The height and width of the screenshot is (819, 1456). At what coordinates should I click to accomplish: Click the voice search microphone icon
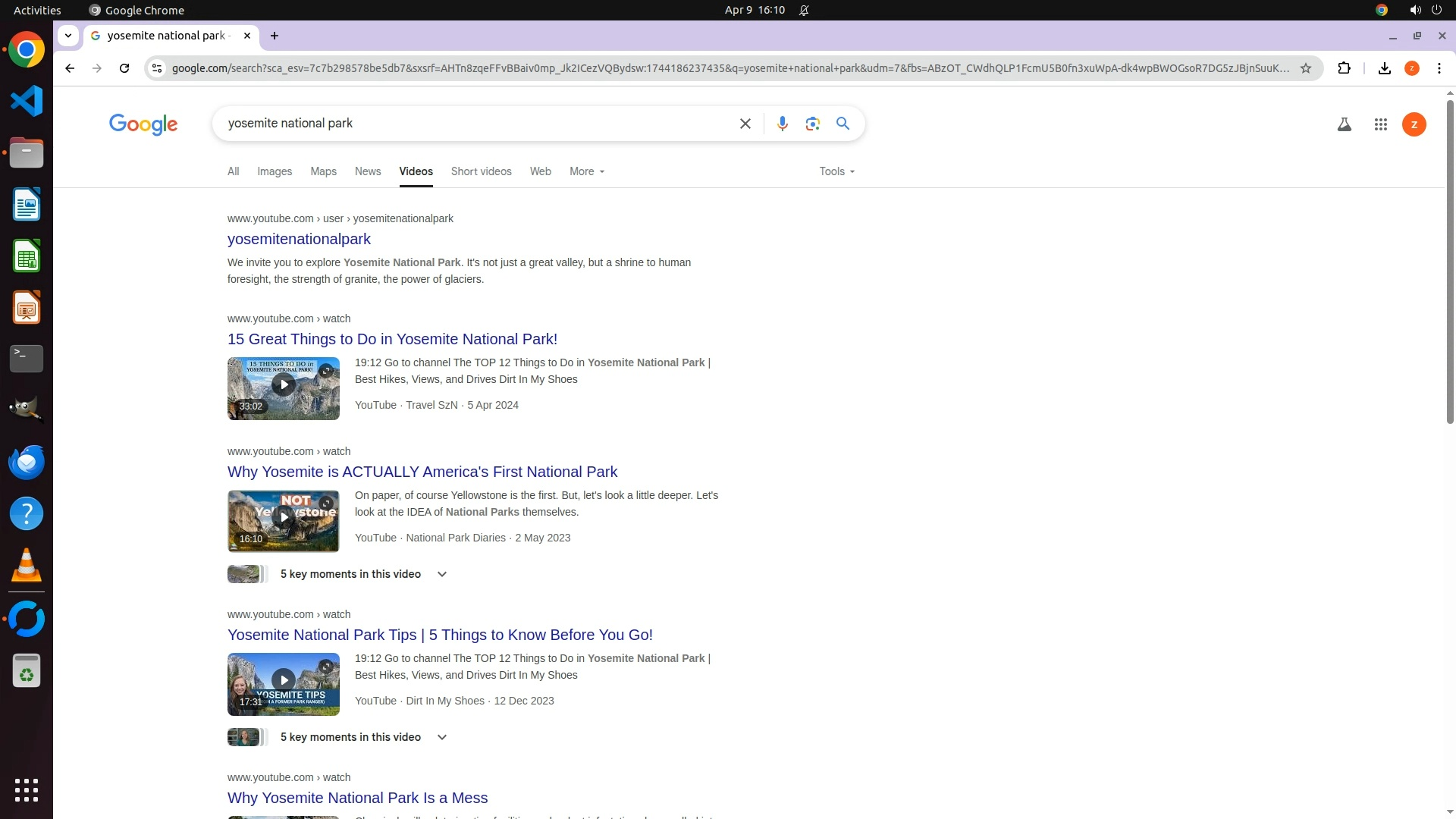point(782,124)
